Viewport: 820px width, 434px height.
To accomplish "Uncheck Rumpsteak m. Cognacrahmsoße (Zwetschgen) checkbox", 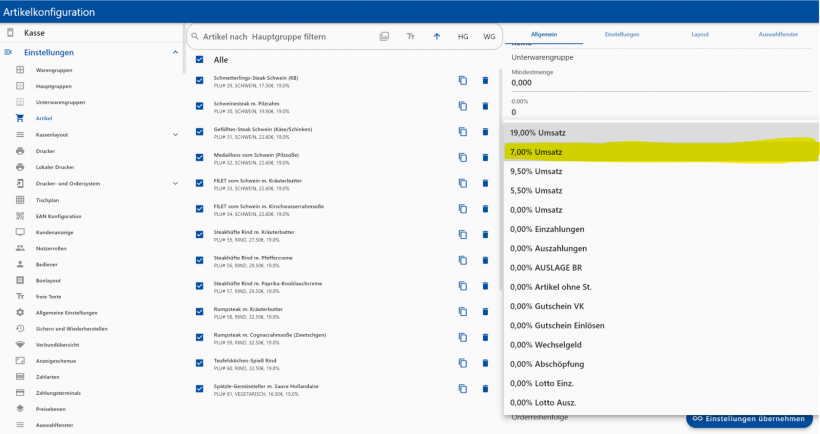I will (199, 337).
